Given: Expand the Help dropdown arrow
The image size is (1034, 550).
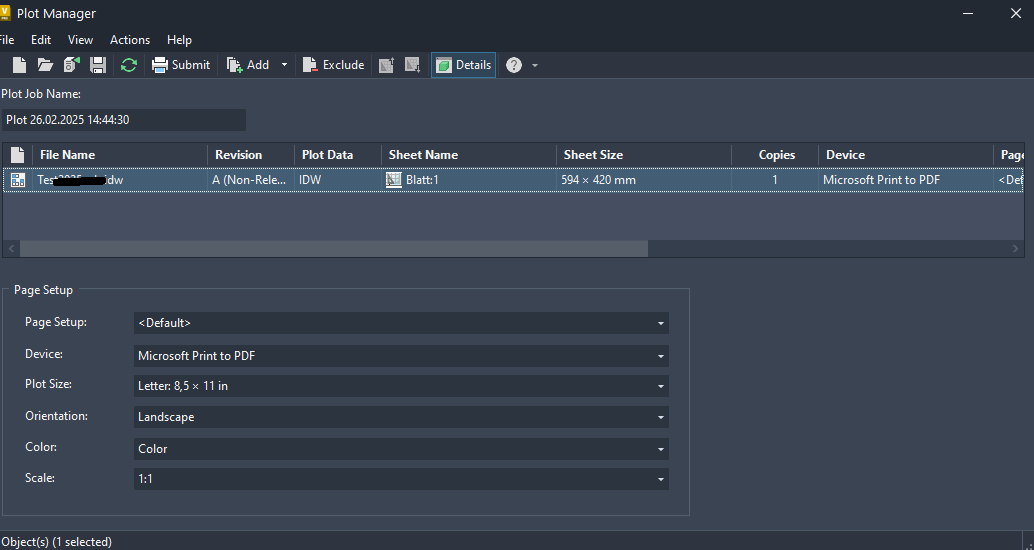Looking at the screenshot, I should pos(535,65).
